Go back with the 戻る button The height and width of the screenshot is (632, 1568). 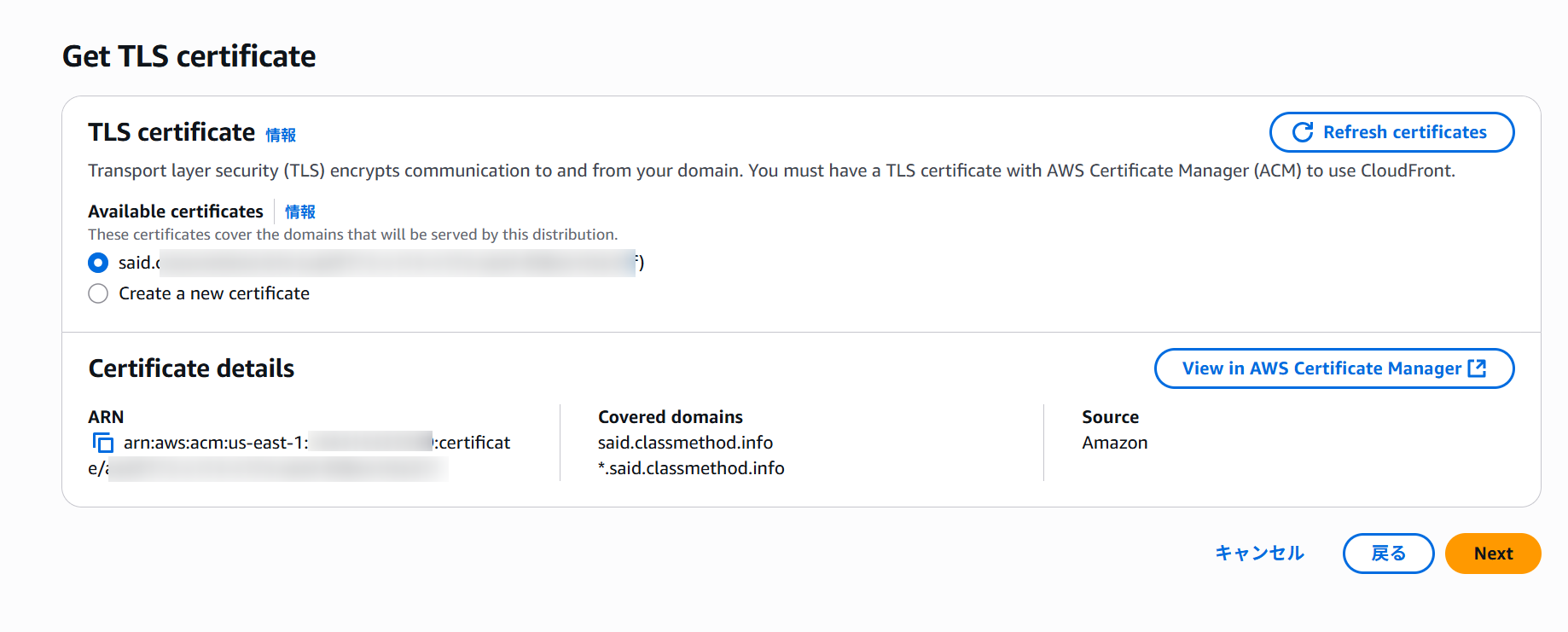[1388, 554]
